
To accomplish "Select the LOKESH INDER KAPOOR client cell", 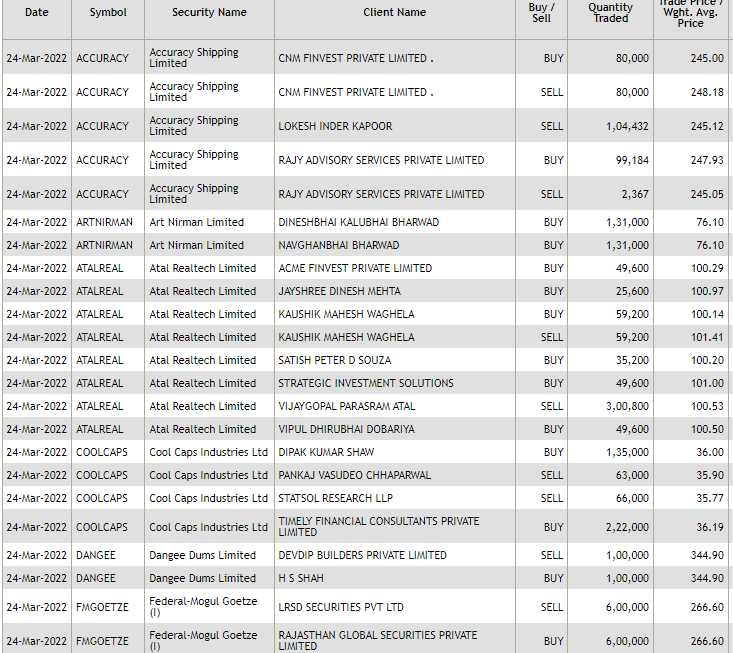I will pyautogui.click(x=335, y=126).
